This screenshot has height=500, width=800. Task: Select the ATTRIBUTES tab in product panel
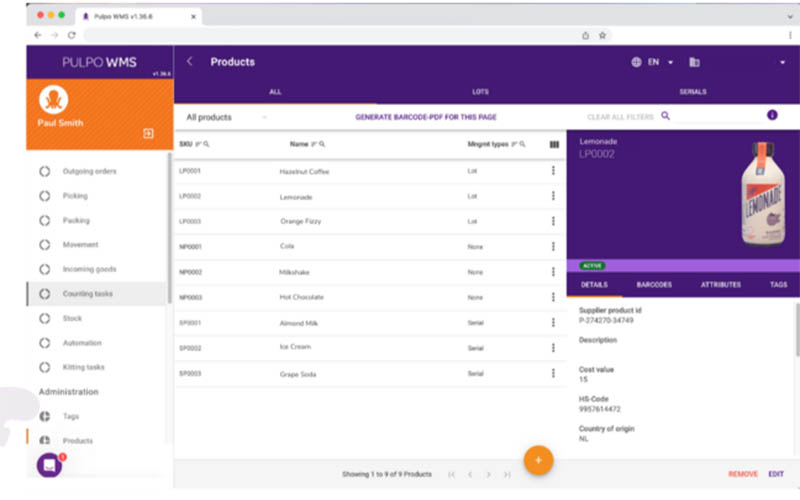pyautogui.click(x=720, y=285)
